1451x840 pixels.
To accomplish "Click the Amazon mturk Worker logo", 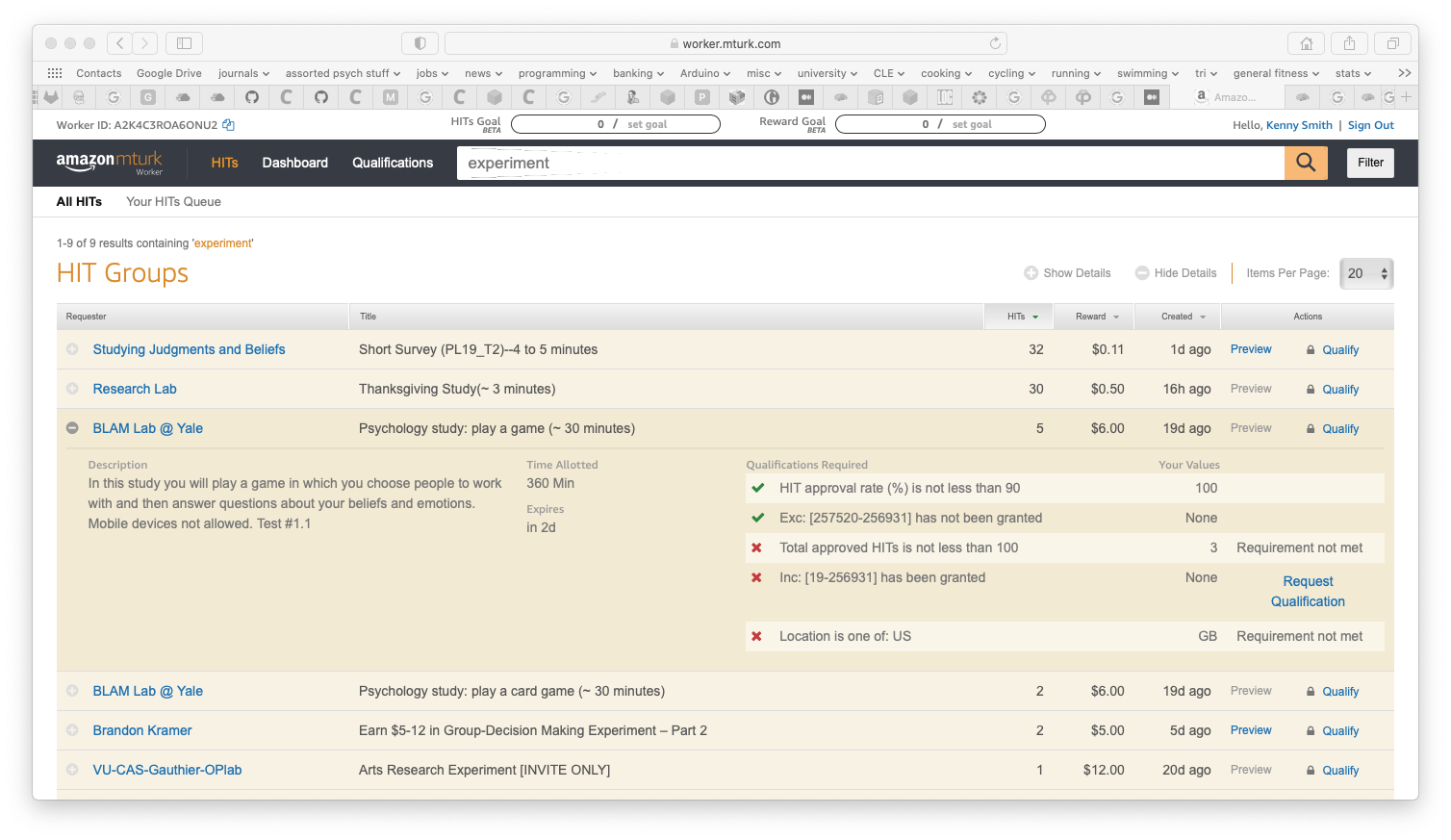I will (110, 163).
